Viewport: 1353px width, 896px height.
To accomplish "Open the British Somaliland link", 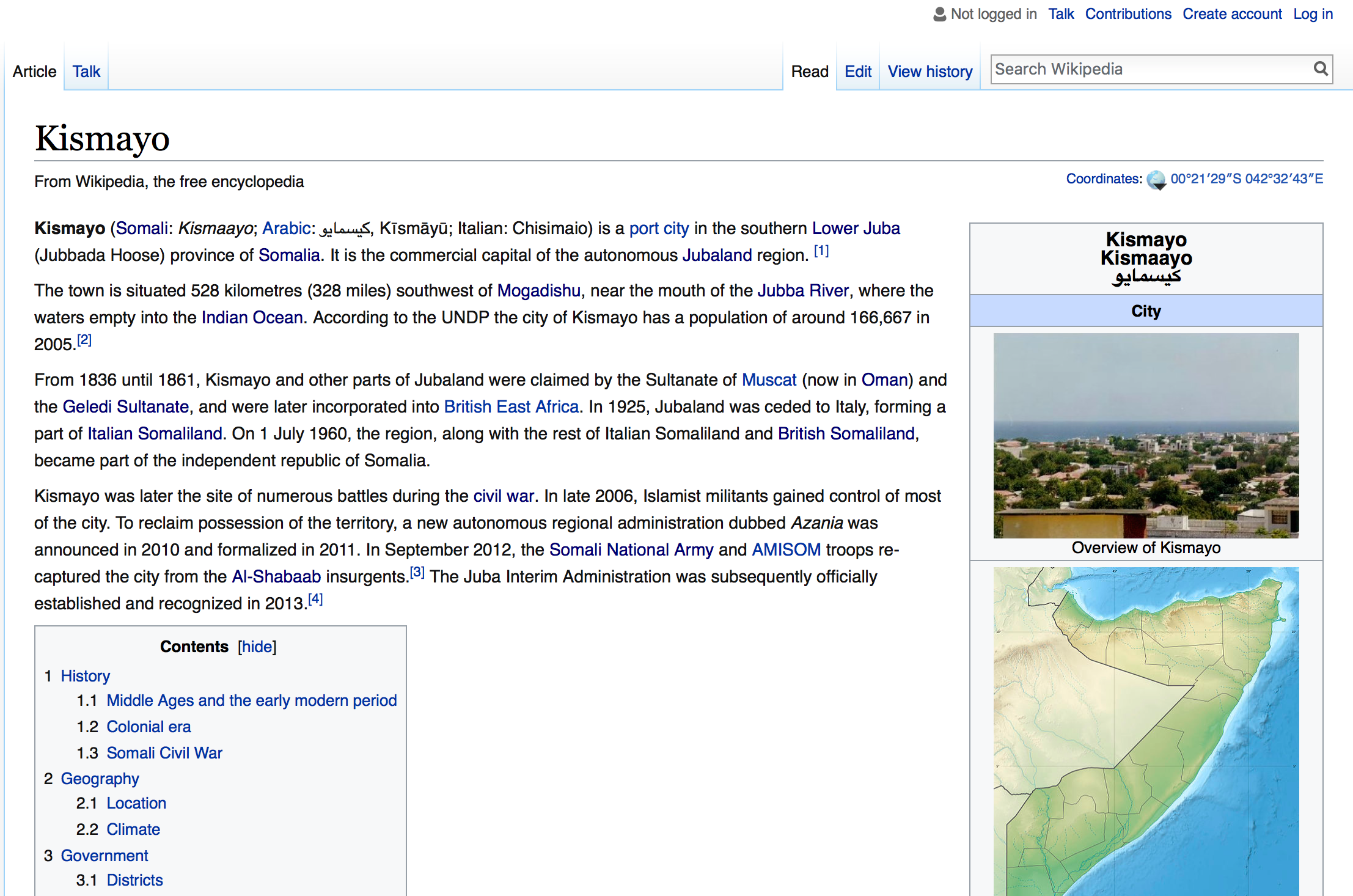I will pos(846,433).
